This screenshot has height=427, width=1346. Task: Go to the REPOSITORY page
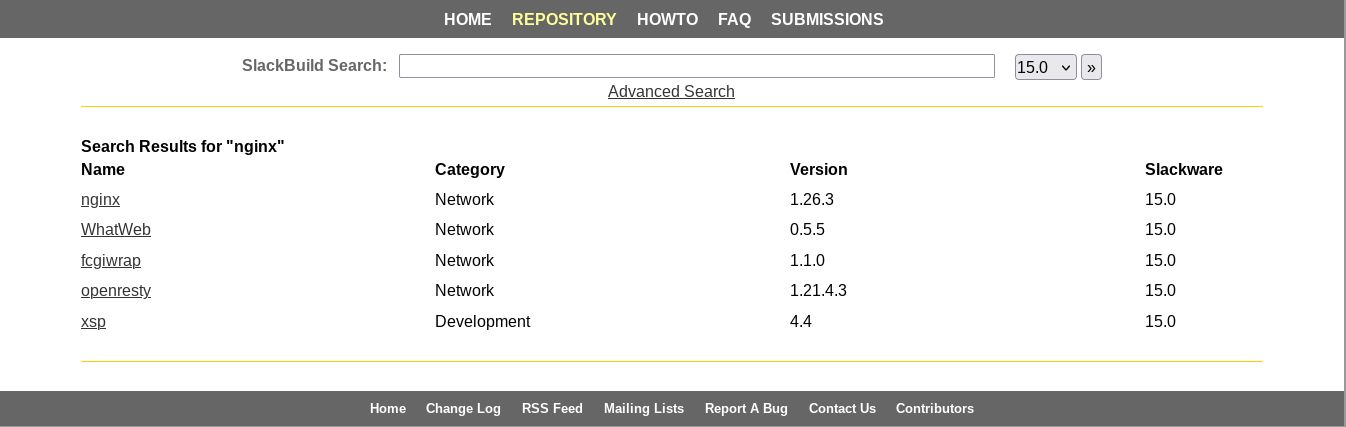pyautogui.click(x=564, y=19)
